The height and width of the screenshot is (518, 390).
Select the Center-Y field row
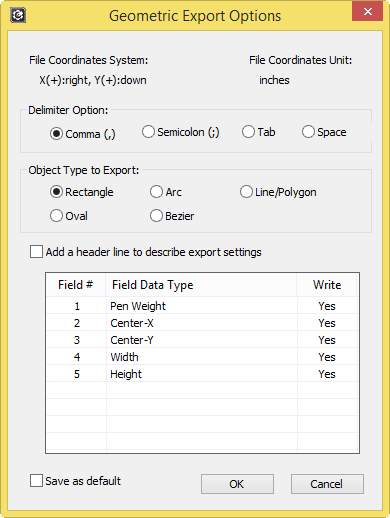point(202,340)
